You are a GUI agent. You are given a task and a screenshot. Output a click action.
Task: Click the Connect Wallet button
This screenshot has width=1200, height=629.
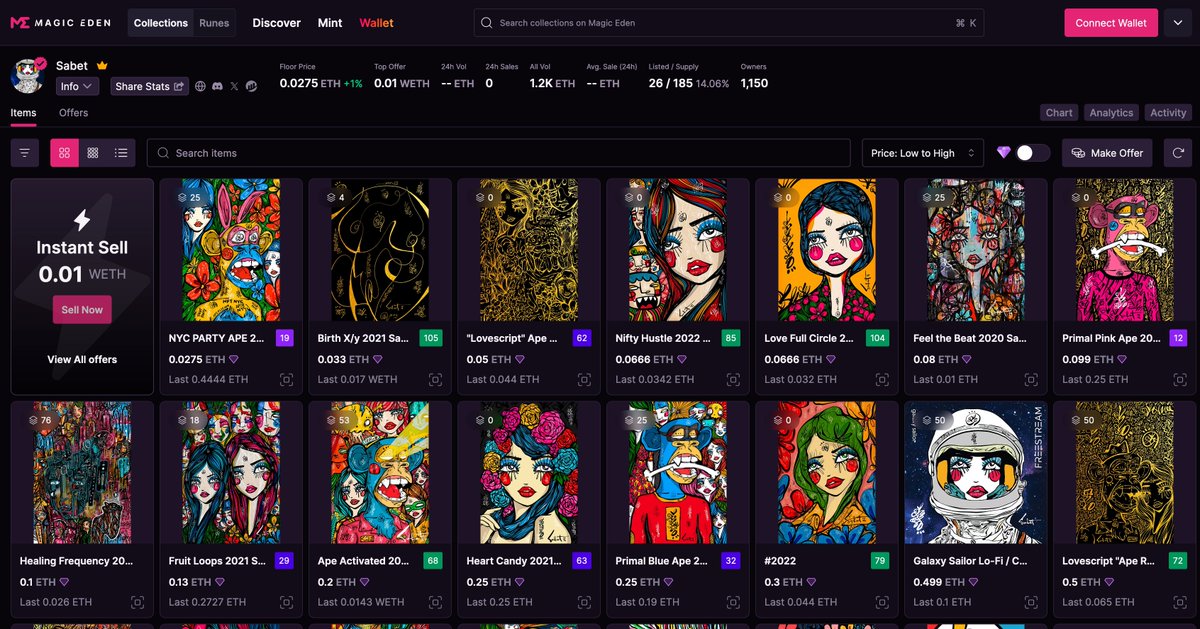1111,22
